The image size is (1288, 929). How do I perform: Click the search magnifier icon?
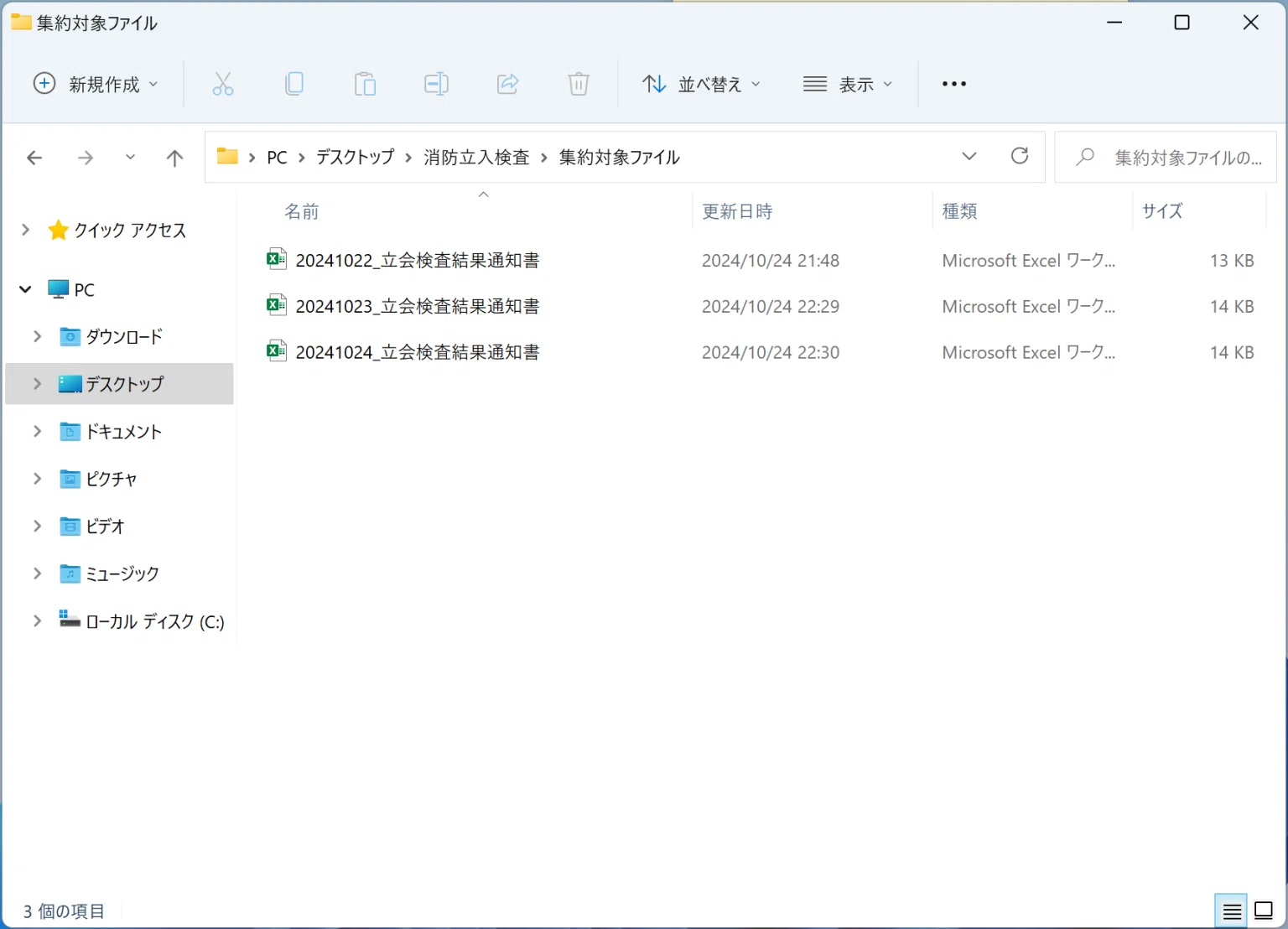click(1085, 157)
